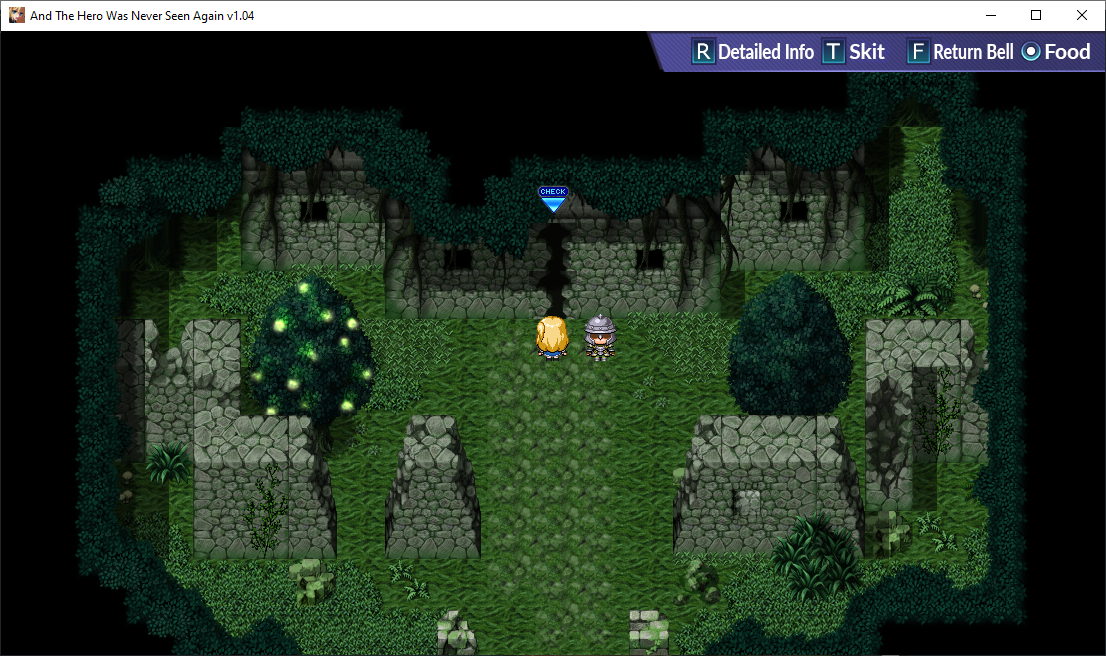
Task: Click the F key icon for Return Bell
Action: pyautogui.click(x=918, y=51)
